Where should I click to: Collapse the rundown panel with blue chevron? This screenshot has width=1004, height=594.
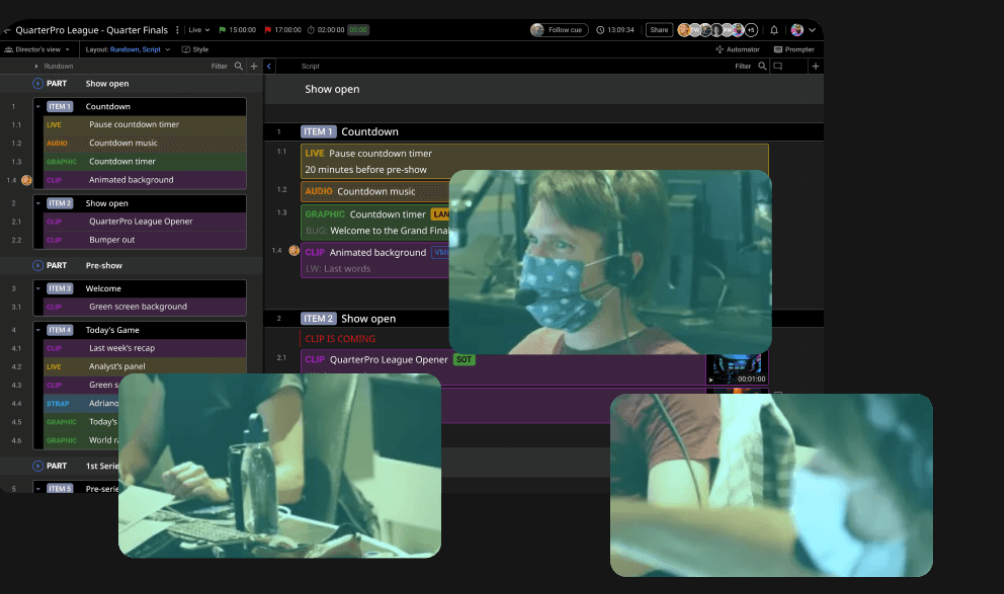269,66
